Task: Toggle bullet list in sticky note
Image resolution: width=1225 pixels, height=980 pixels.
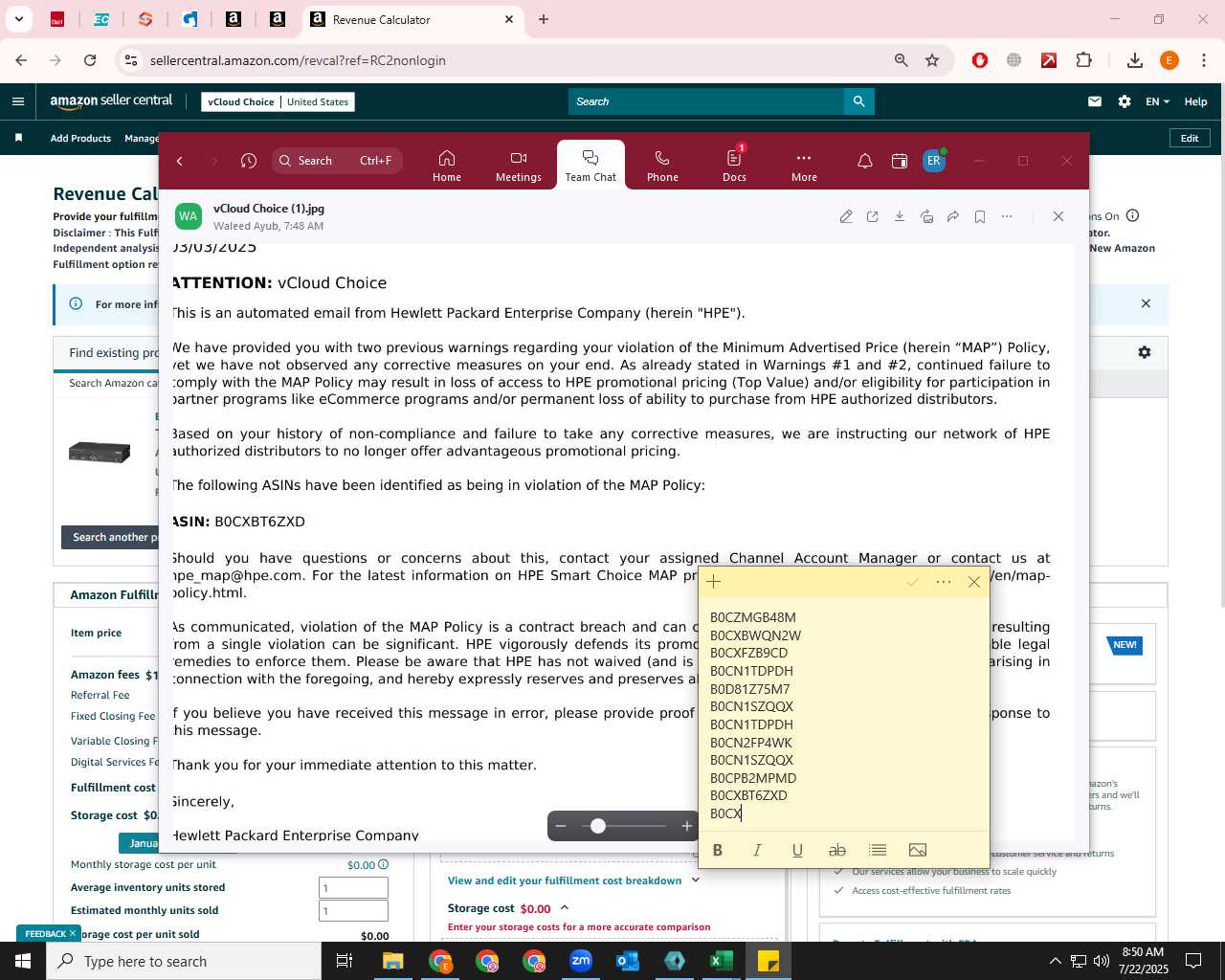Action: [878, 850]
